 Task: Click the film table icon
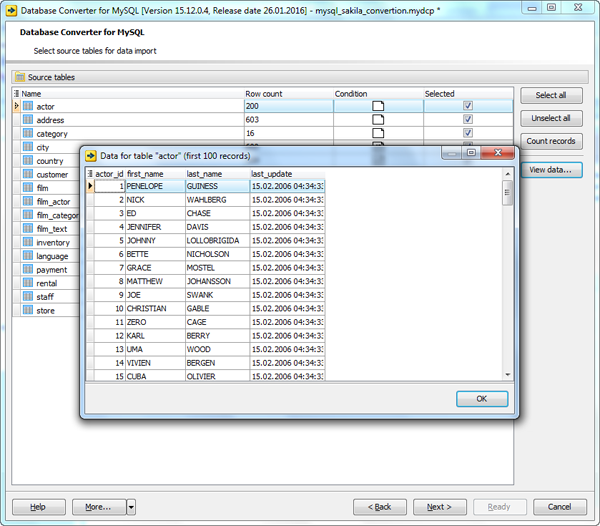pyautogui.click(x=28, y=187)
